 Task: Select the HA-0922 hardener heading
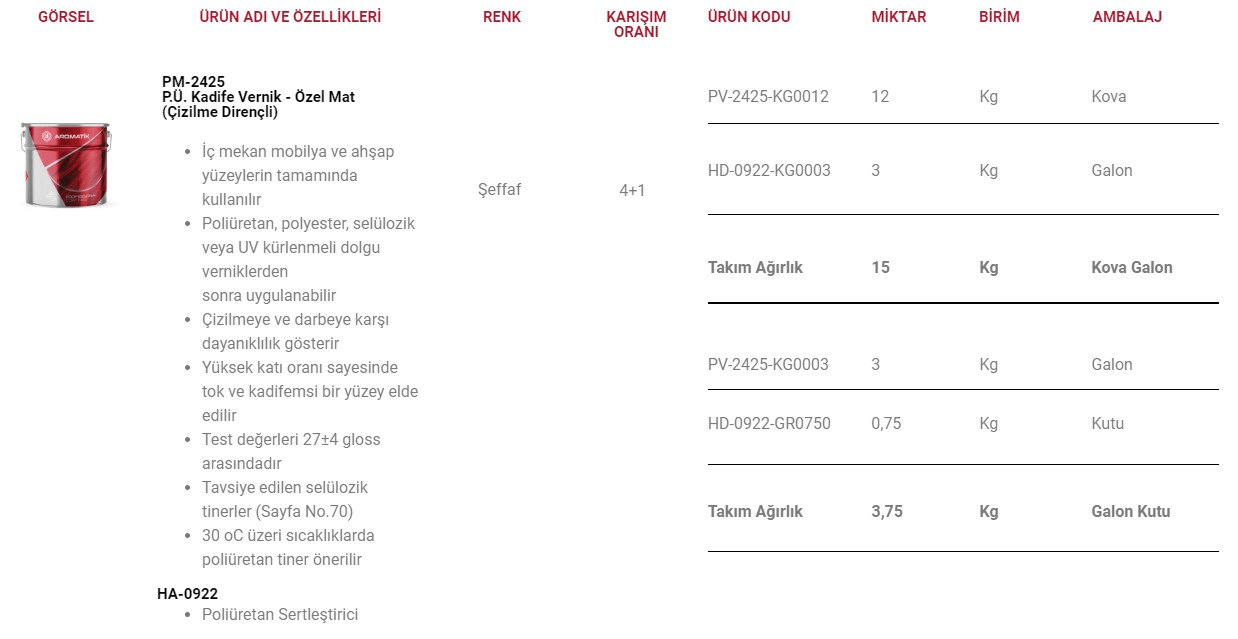click(x=187, y=594)
